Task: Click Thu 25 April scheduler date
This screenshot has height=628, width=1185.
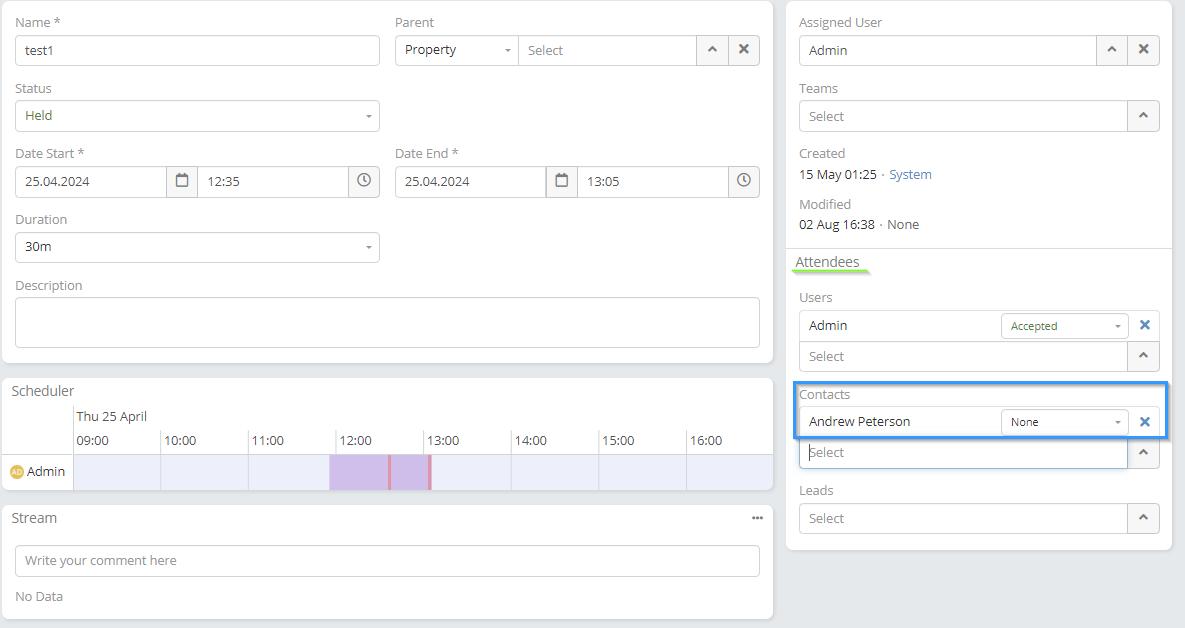Action: [111, 416]
